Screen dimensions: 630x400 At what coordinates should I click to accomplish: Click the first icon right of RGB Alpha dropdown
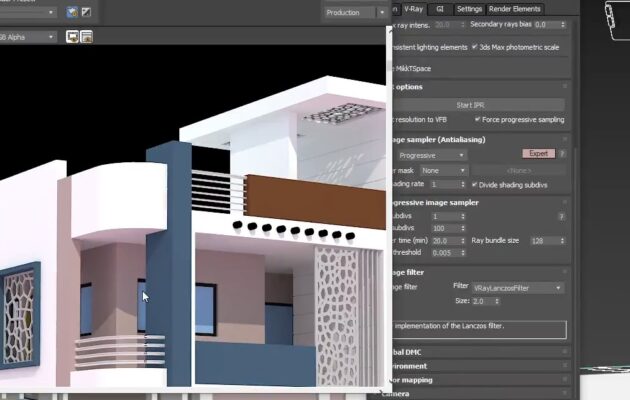point(73,37)
